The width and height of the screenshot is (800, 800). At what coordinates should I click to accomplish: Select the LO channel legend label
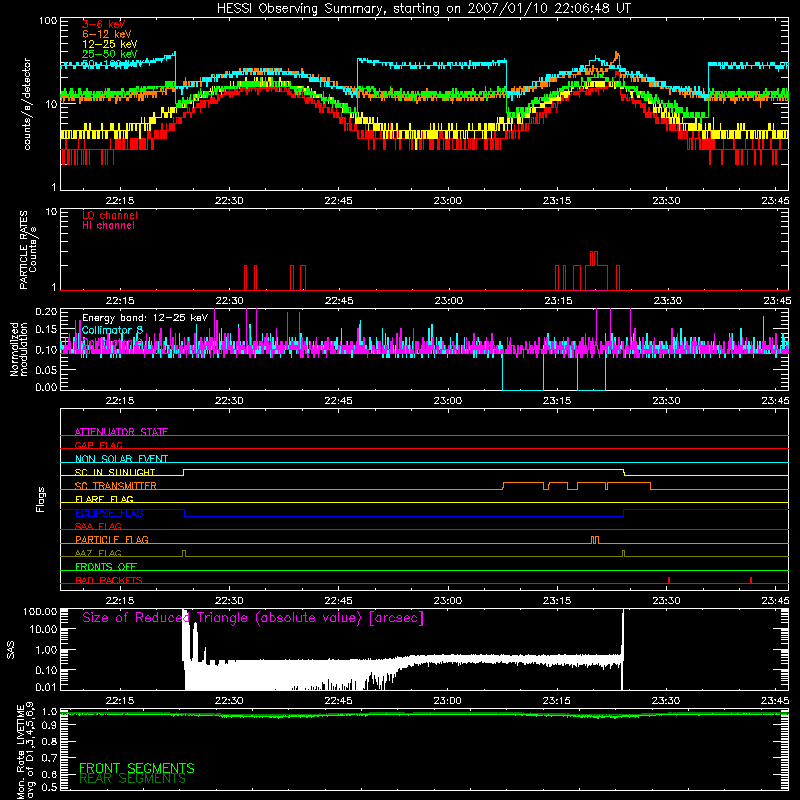click(x=110, y=215)
